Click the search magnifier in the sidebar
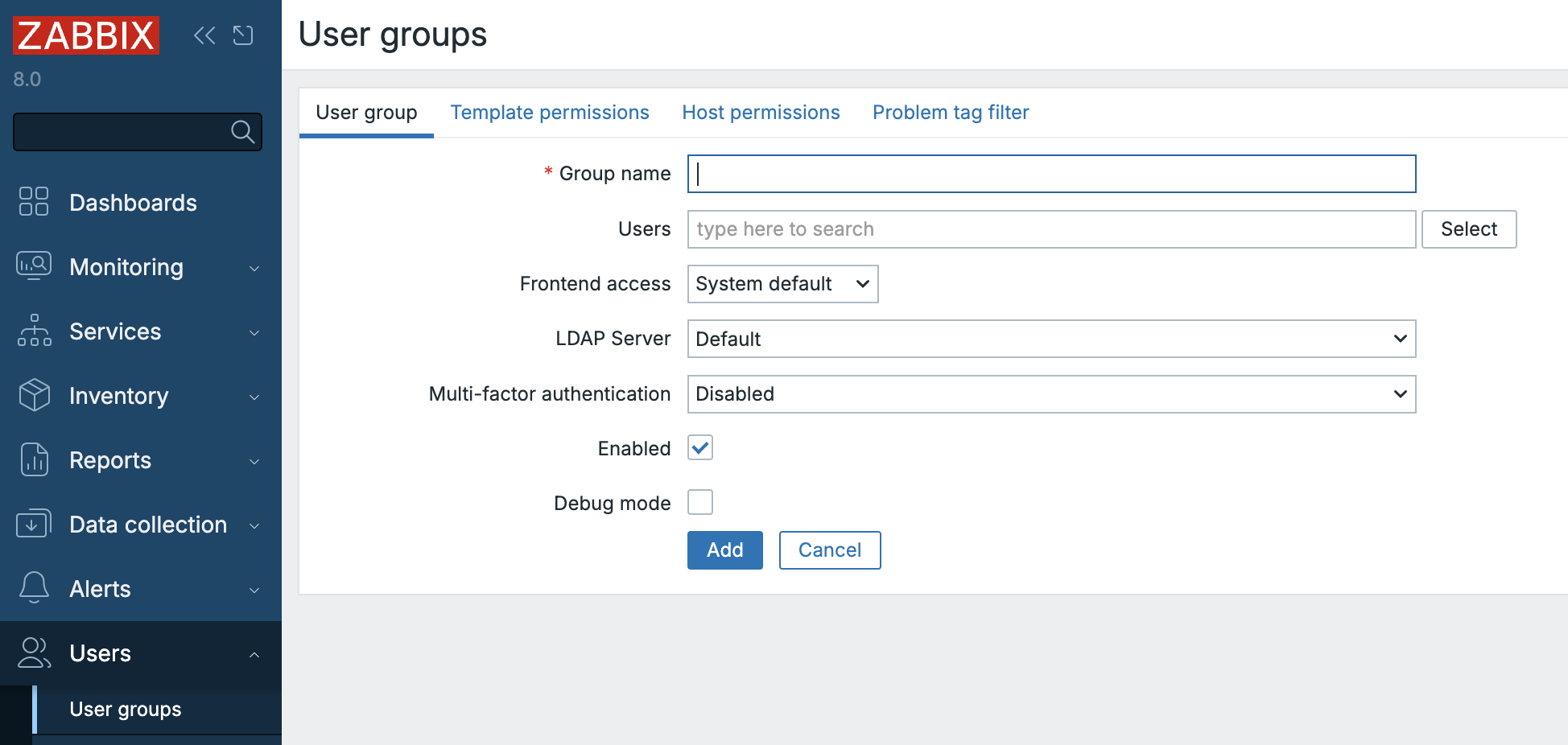The width and height of the screenshot is (1568, 745). (x=242, y=131)
